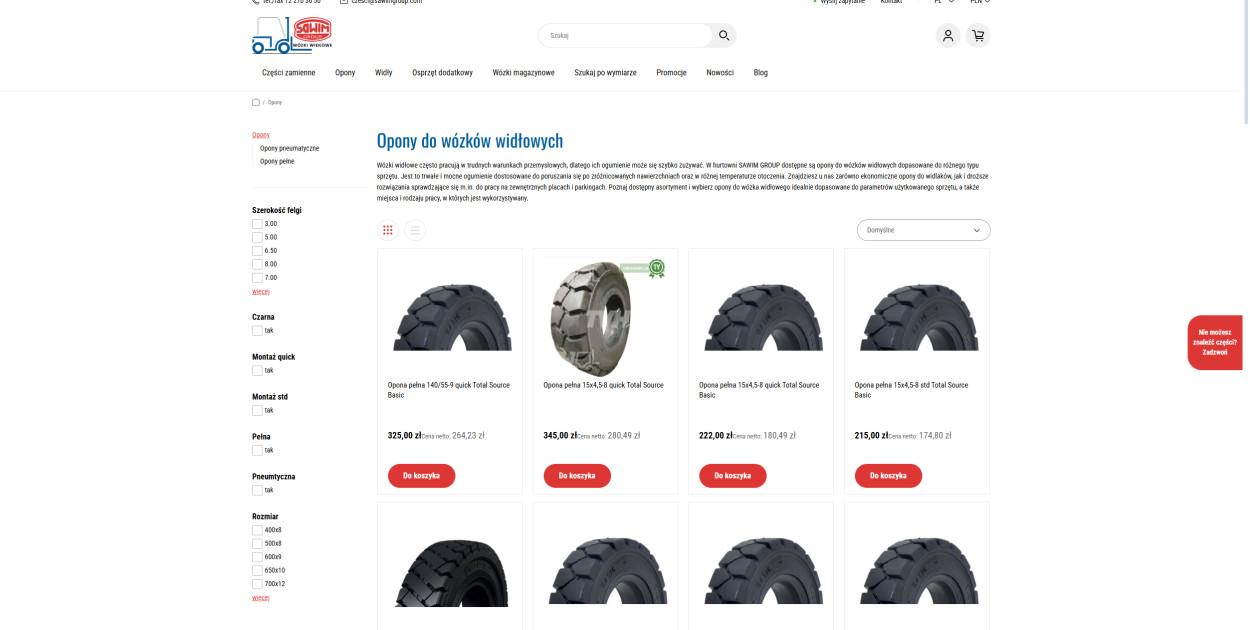Open the Domyślne sorting dropdown
This screenshot has width=1250, height=630.
point(923,230)
